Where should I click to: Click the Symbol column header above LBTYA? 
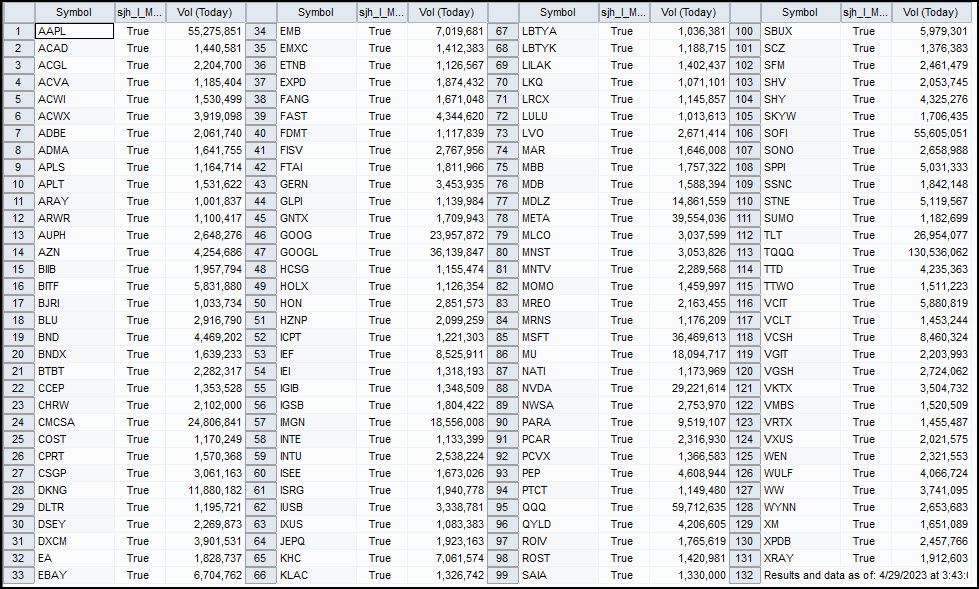558,12
